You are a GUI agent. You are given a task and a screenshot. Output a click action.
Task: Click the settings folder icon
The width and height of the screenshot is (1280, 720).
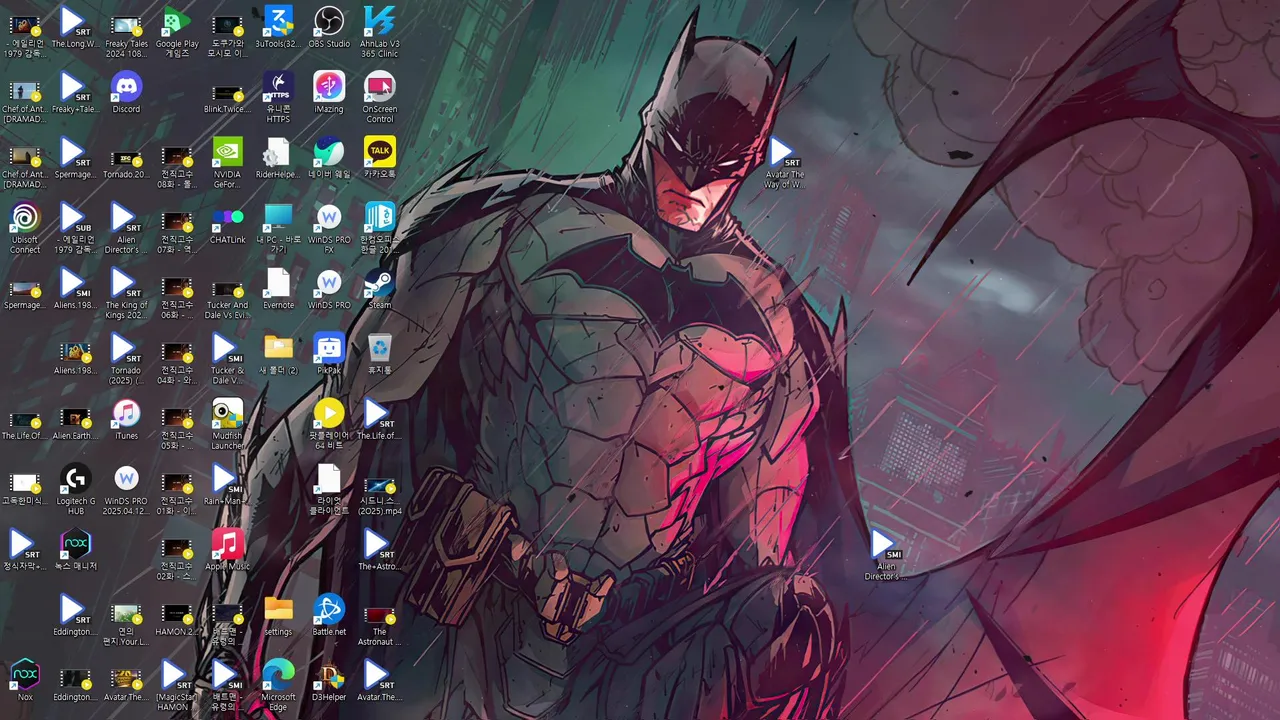278,616
